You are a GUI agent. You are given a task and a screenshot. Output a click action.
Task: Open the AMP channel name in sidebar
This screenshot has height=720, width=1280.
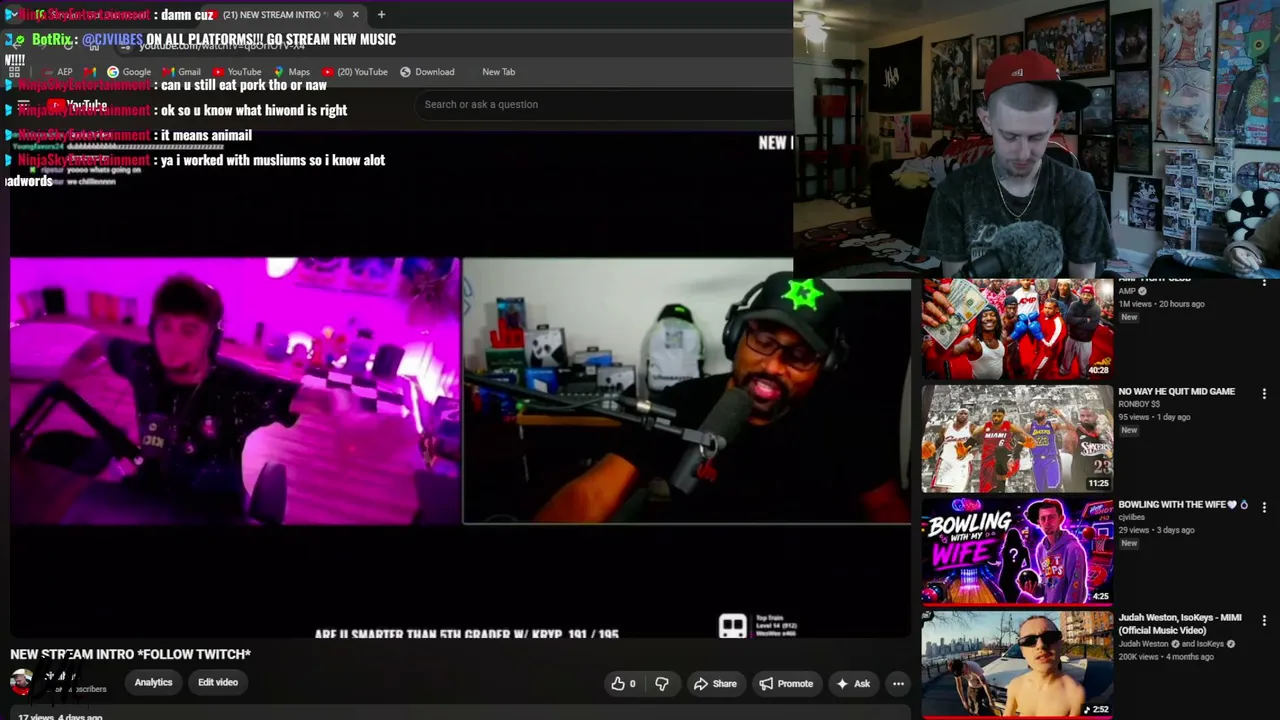coord(1127,291)
